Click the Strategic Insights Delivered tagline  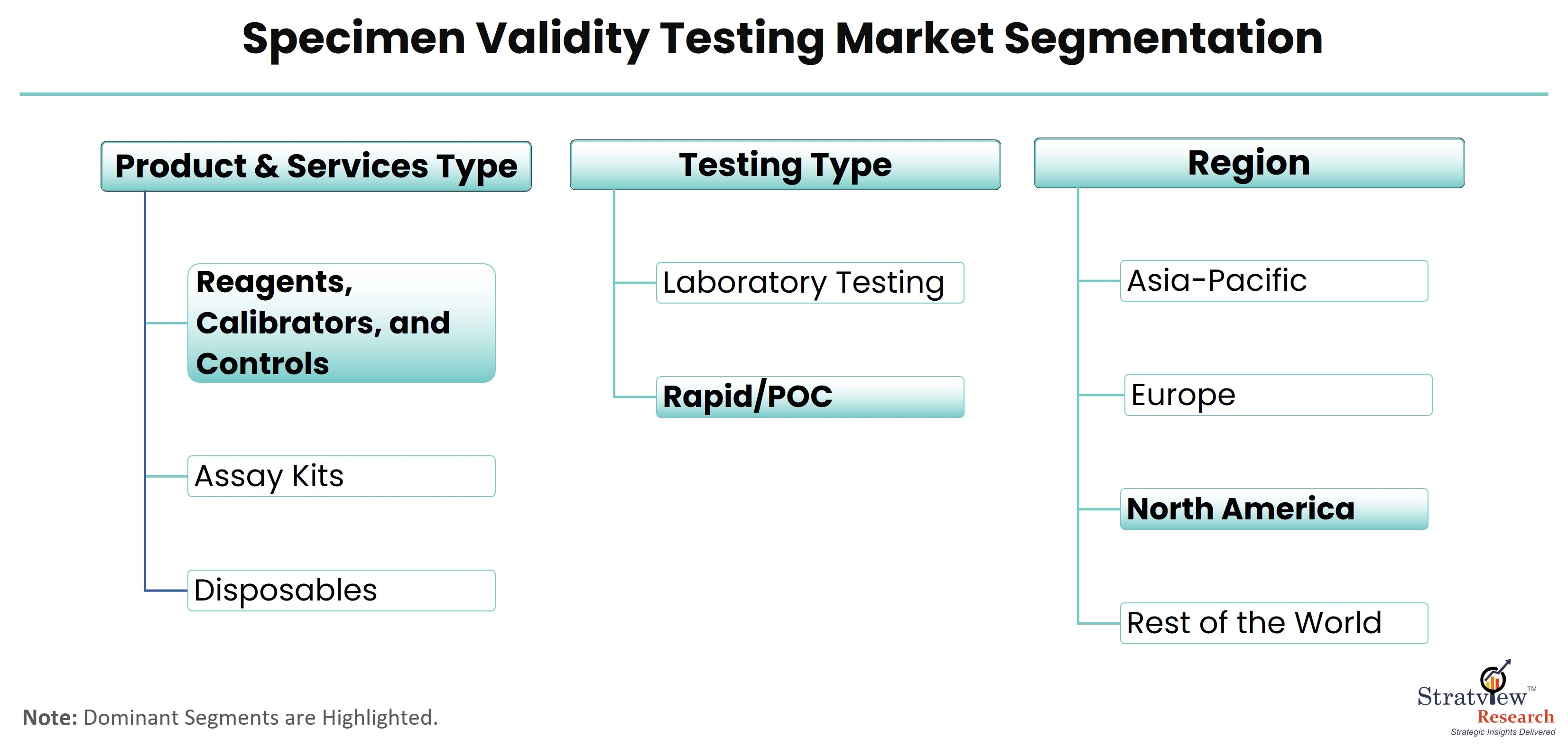coord(1503,732)
